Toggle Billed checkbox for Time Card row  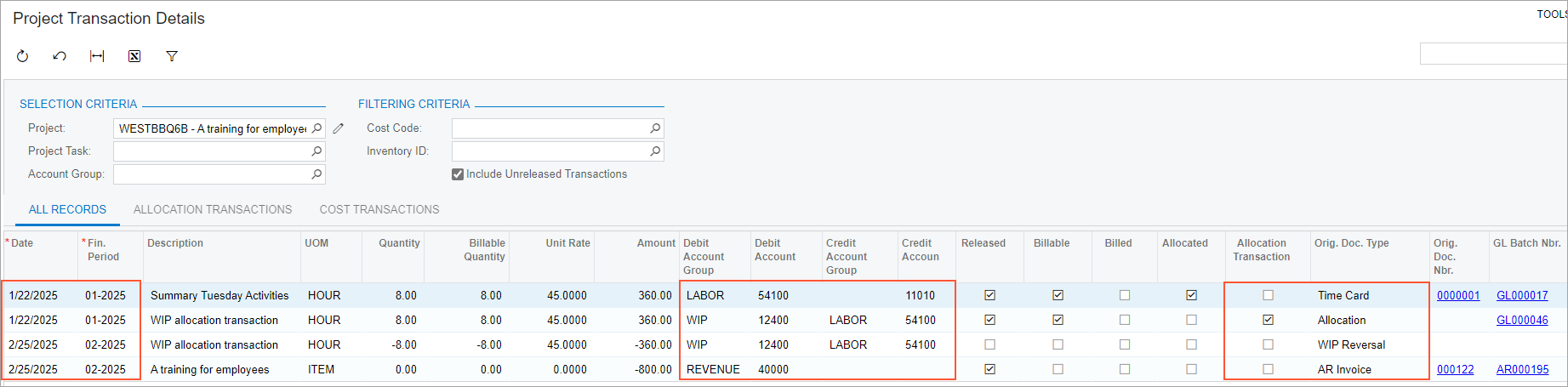click(1125, 295)
